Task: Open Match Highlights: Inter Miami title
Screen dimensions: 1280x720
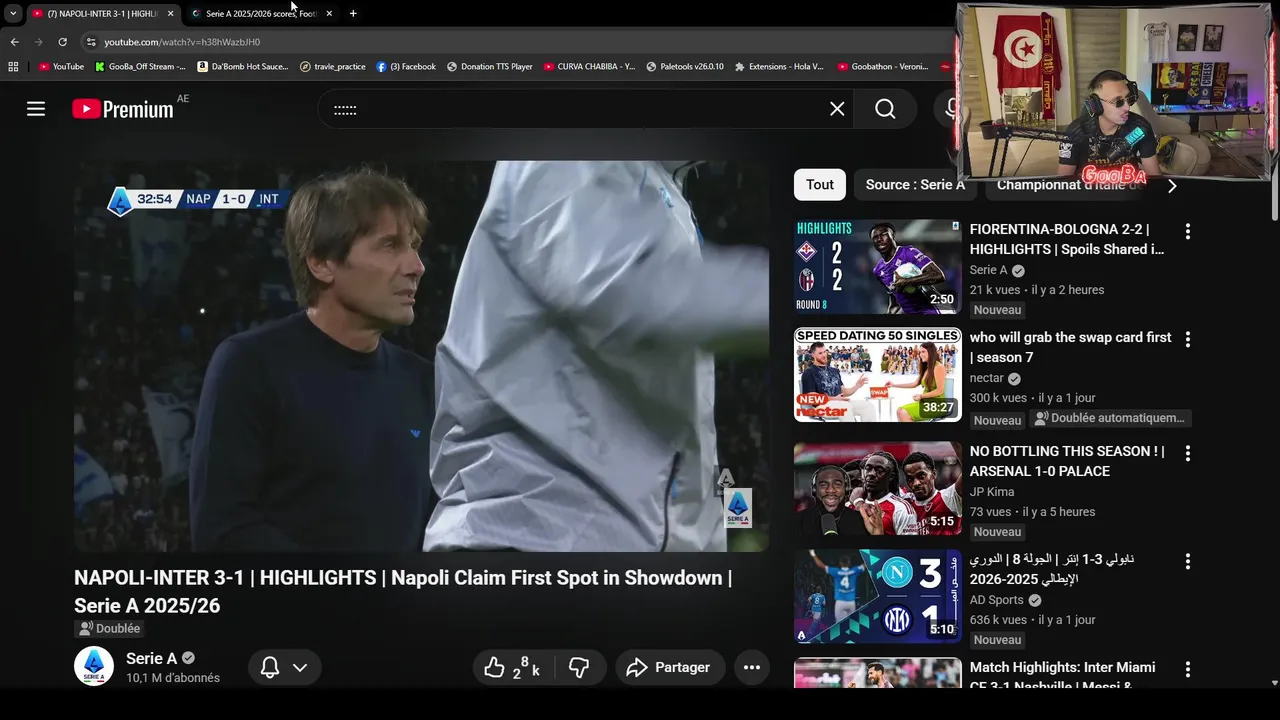Action: (x=1062, y=676)
